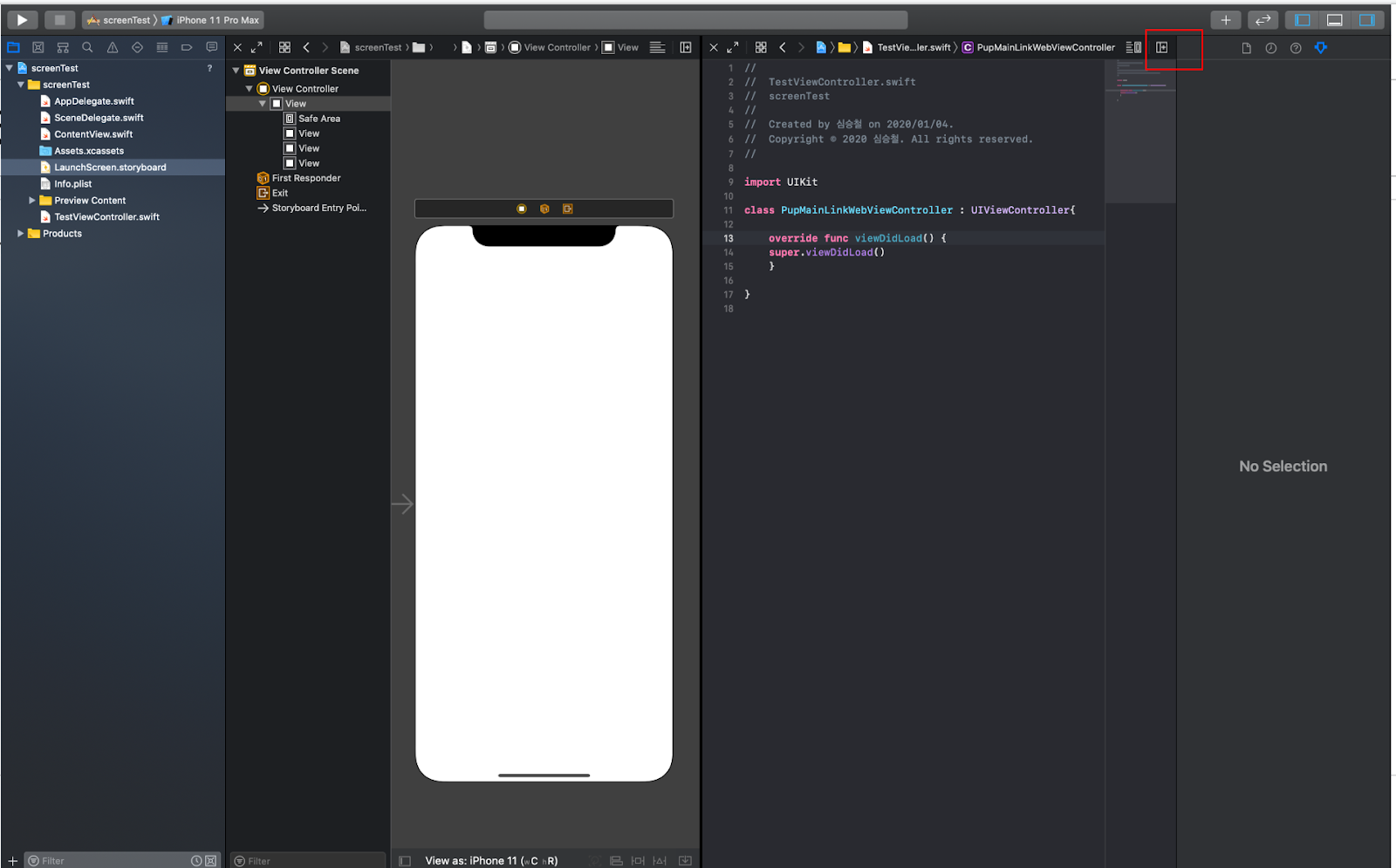Open screenTest segment in storyboard jump bar
Screen dimensions: 1396x868
click(x=371, y=47)
